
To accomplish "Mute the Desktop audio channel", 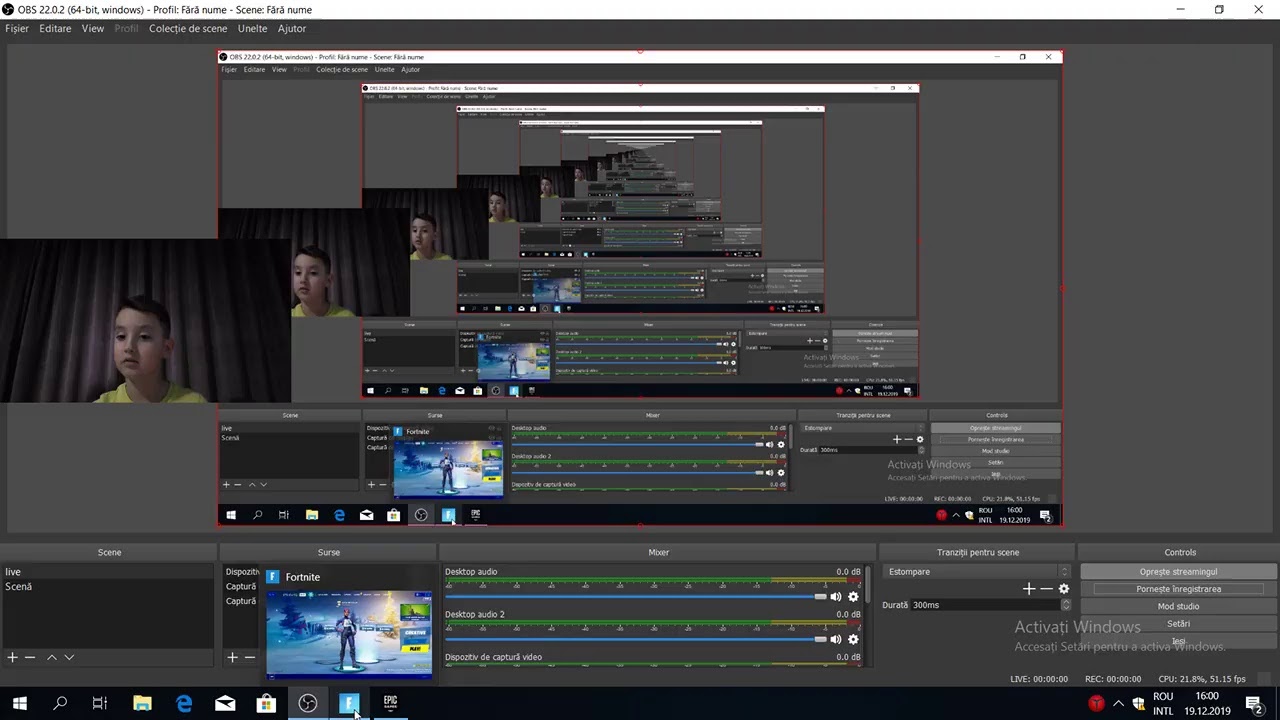I will [x=836, y=597].
